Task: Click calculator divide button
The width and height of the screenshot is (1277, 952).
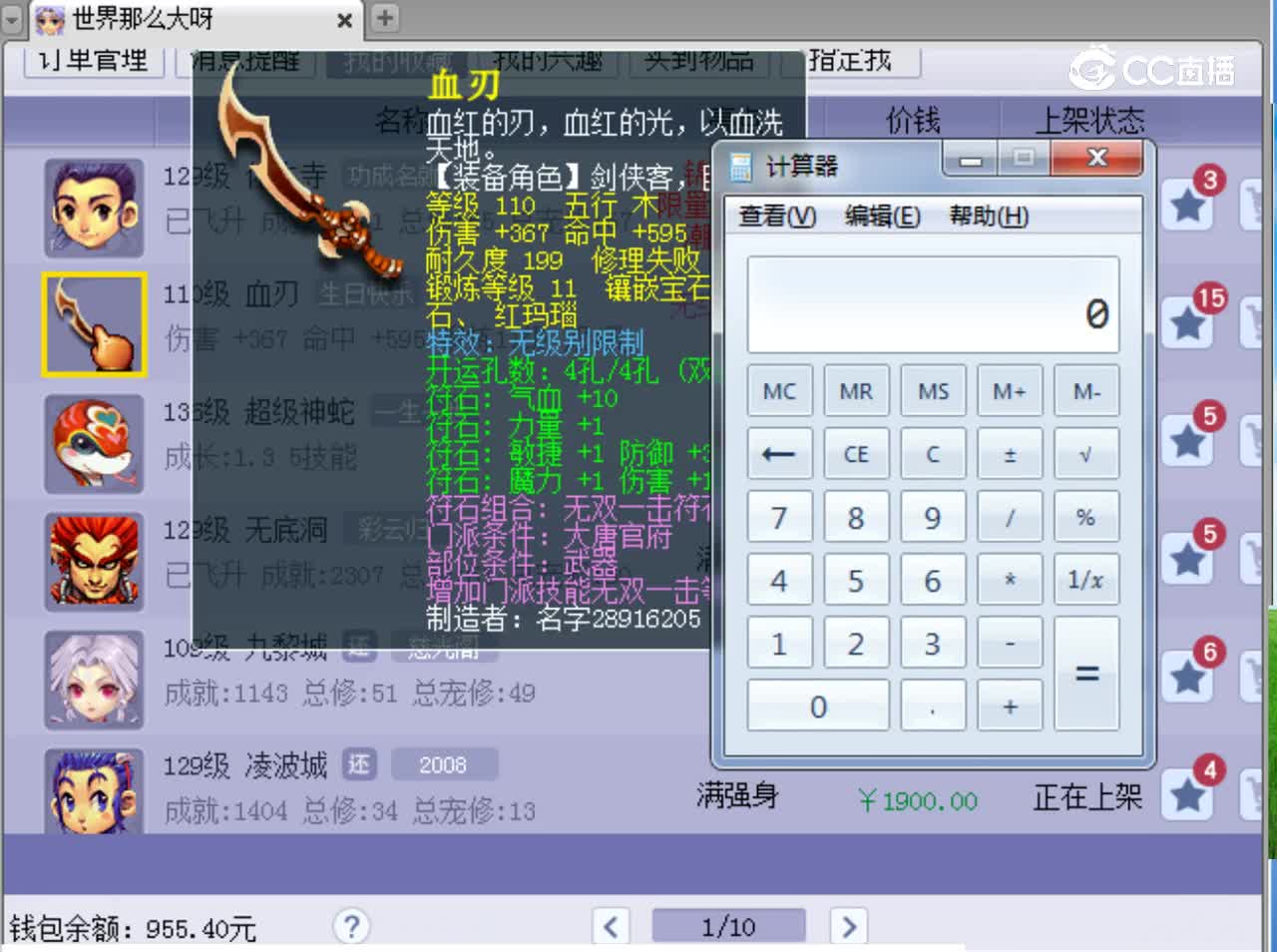Action: pyautogui.click(x=1010, y=518)
